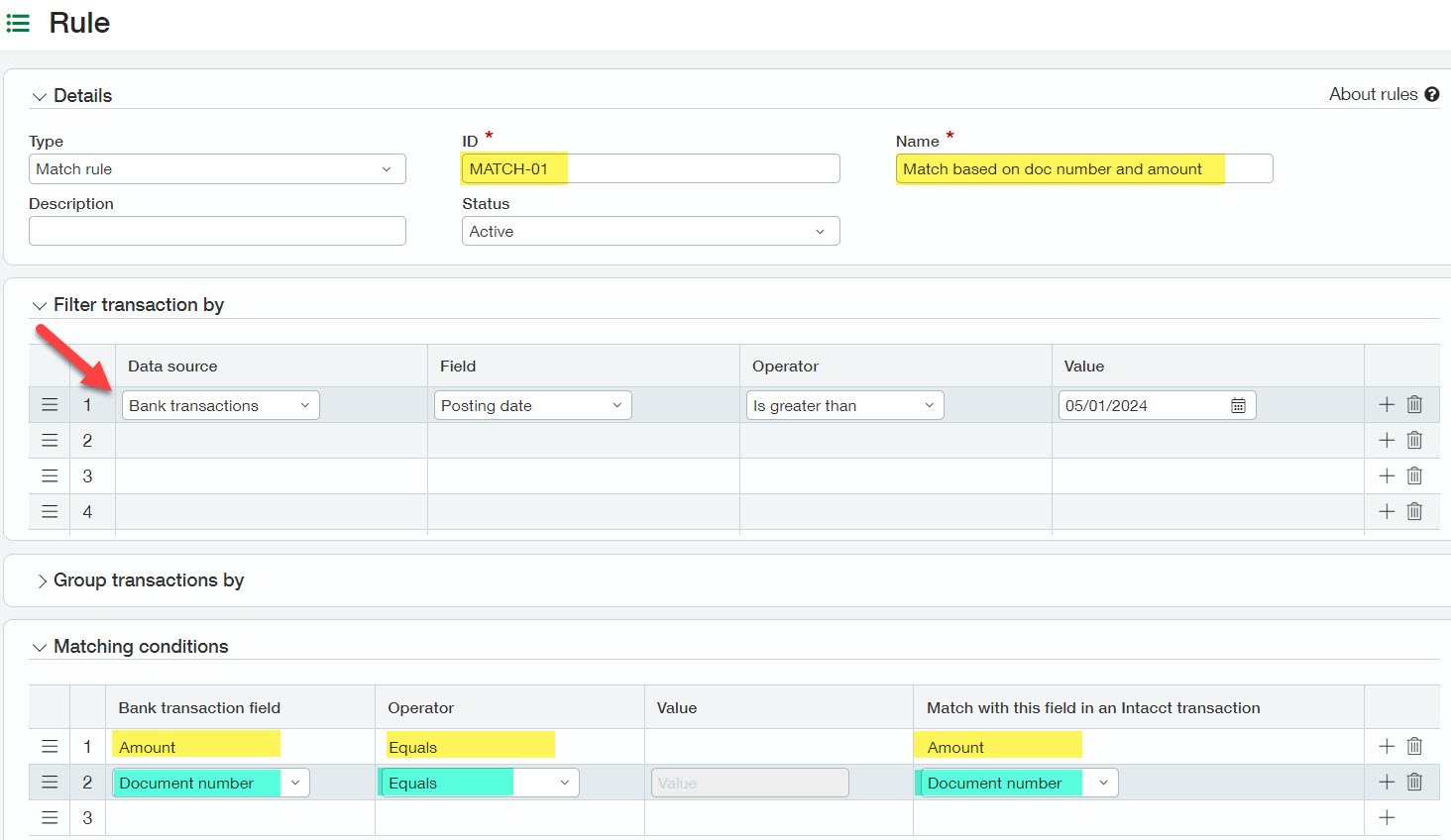Add row after Document number condition

tap(1387, 782)
